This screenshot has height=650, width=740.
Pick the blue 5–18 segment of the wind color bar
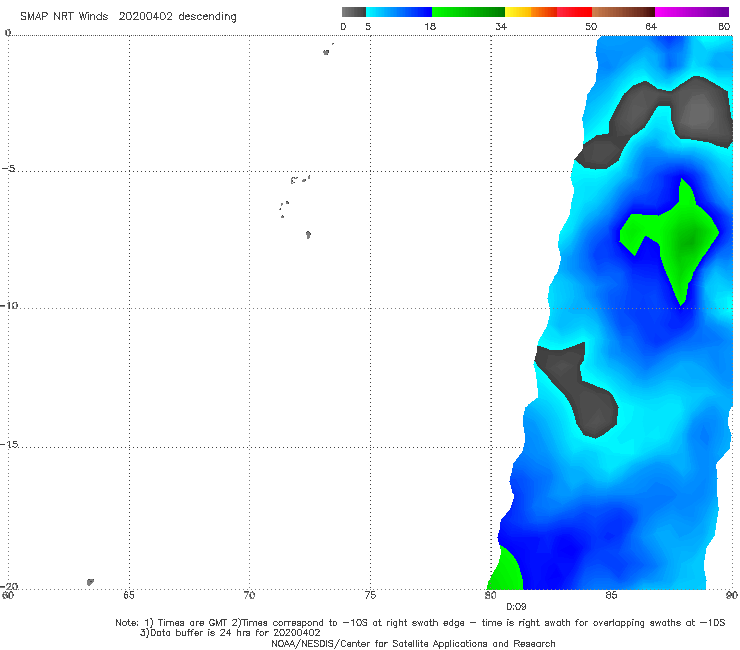tap(399, 12)
